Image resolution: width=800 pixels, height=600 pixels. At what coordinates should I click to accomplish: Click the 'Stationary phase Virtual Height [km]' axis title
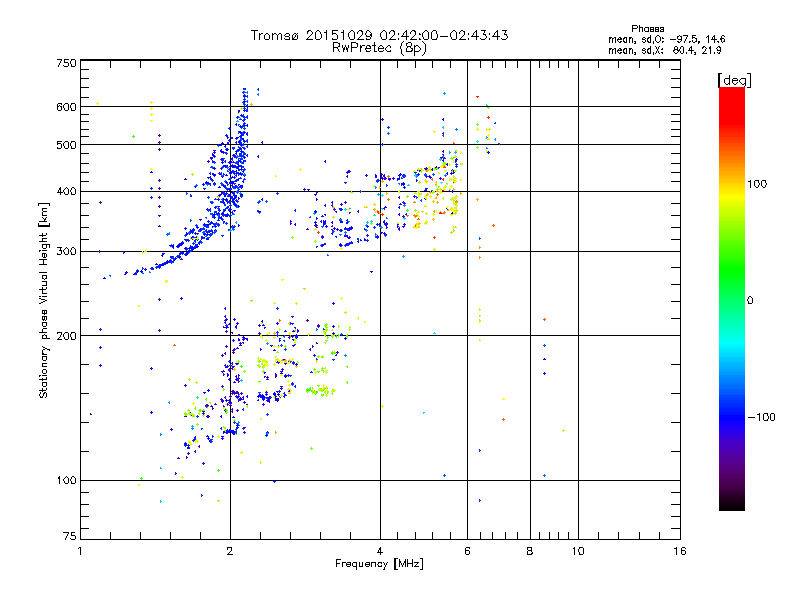click(43, 300)
